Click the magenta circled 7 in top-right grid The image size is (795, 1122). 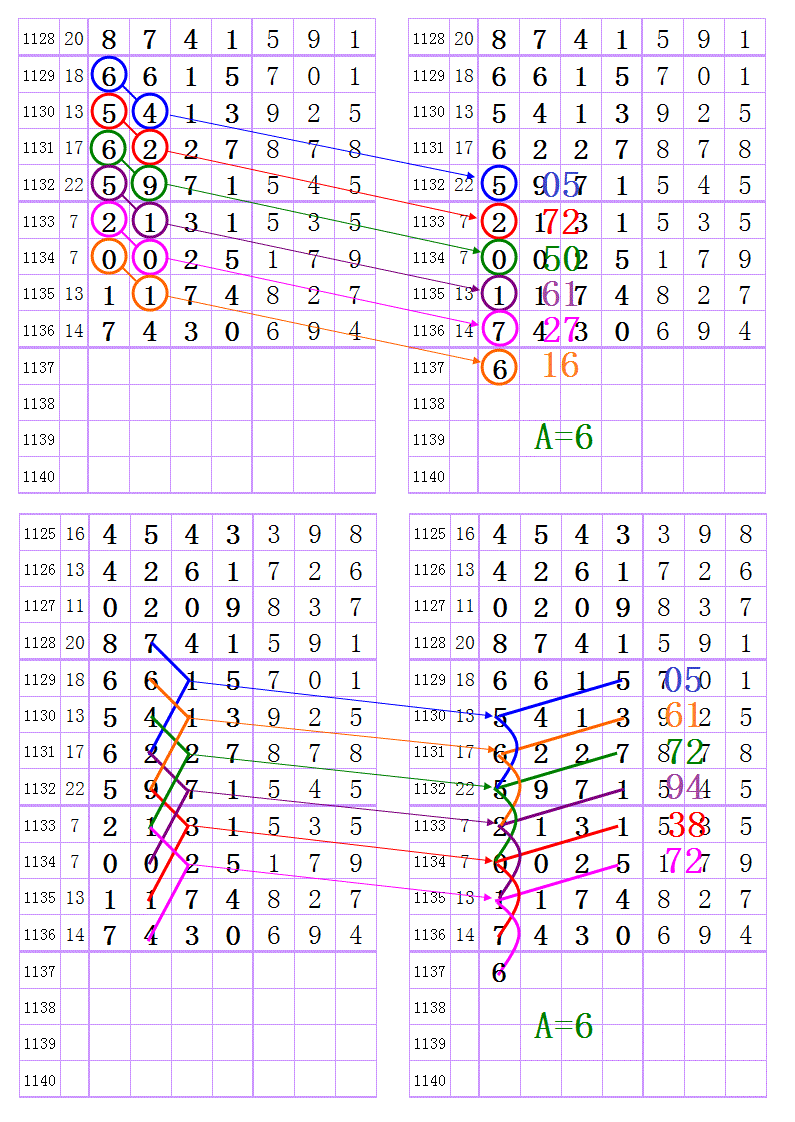coord(498,330)
